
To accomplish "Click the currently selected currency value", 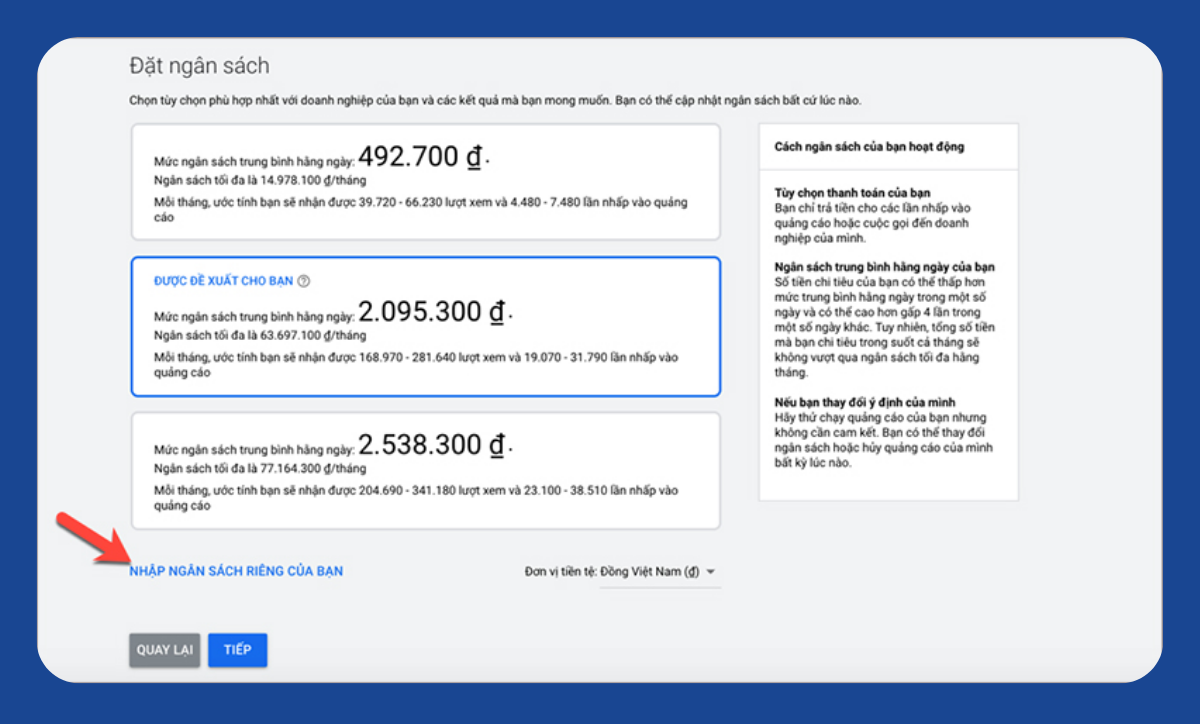I will click(x=650, y=571).
